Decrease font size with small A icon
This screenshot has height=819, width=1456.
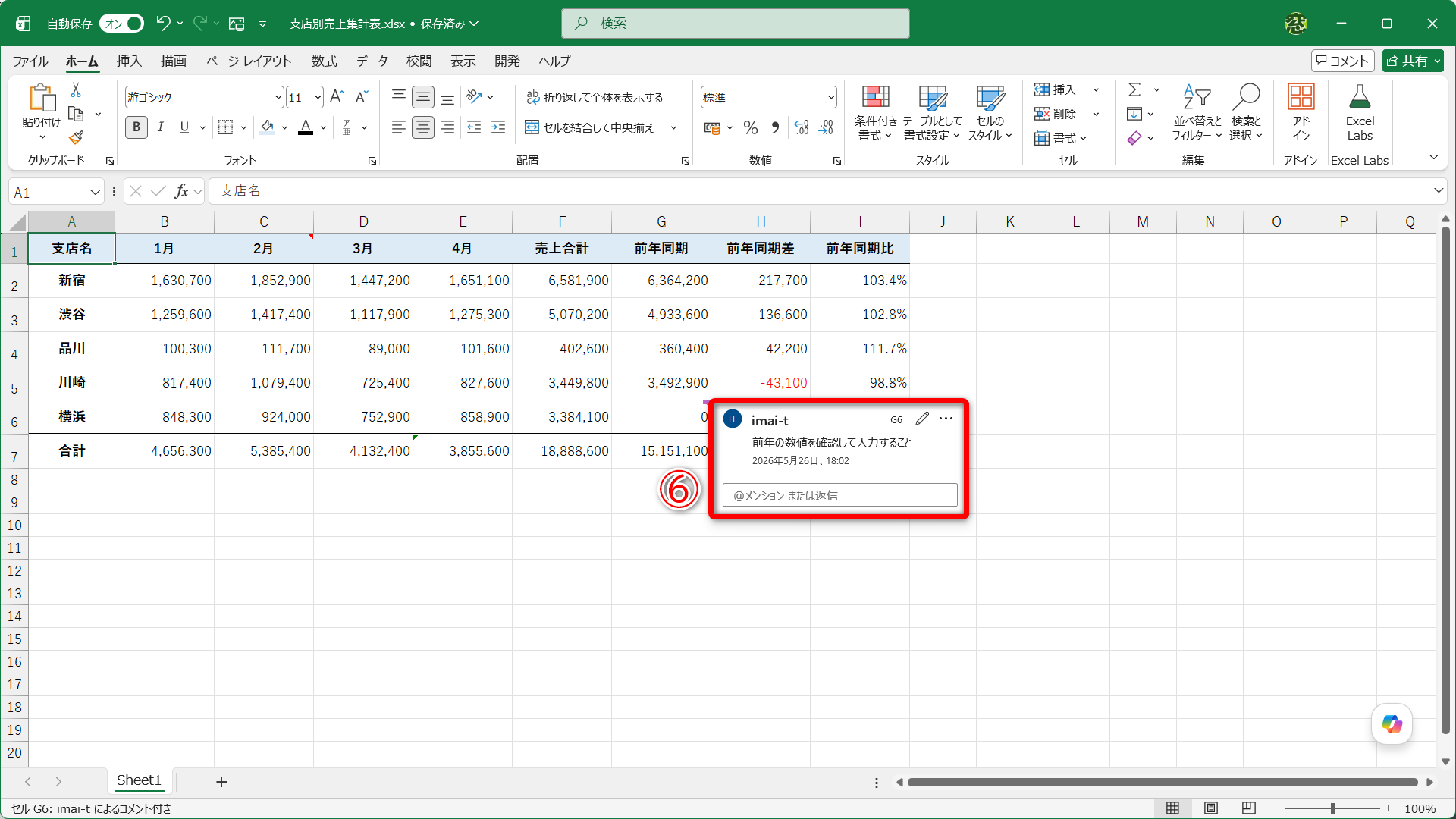362,96
